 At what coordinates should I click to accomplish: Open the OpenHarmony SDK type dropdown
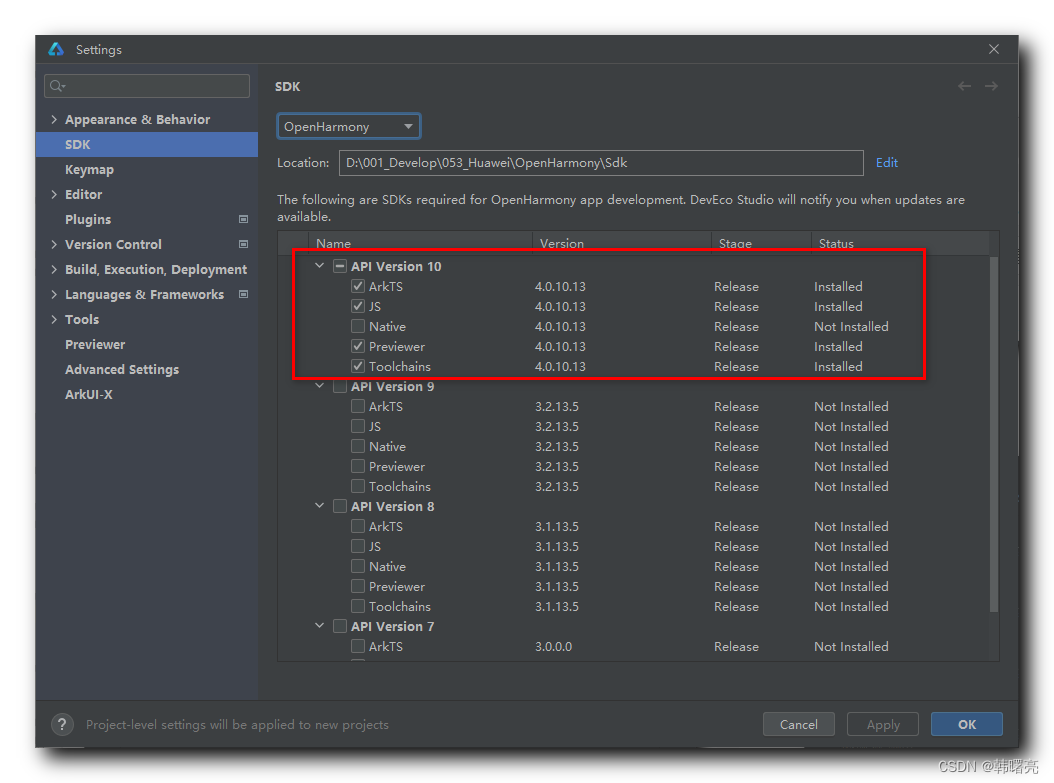tap(348, 127)
